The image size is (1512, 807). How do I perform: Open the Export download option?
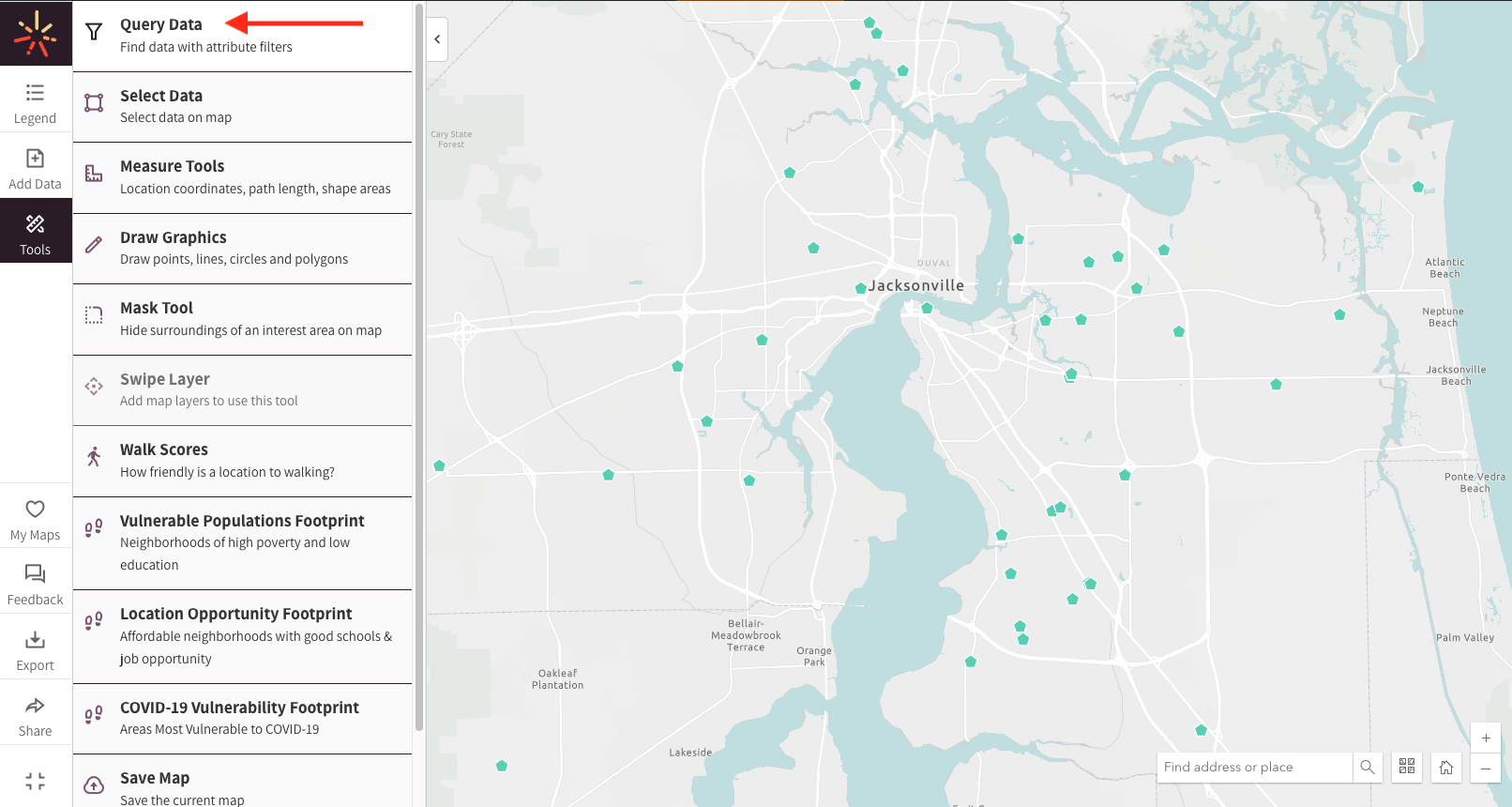point(35,649)
